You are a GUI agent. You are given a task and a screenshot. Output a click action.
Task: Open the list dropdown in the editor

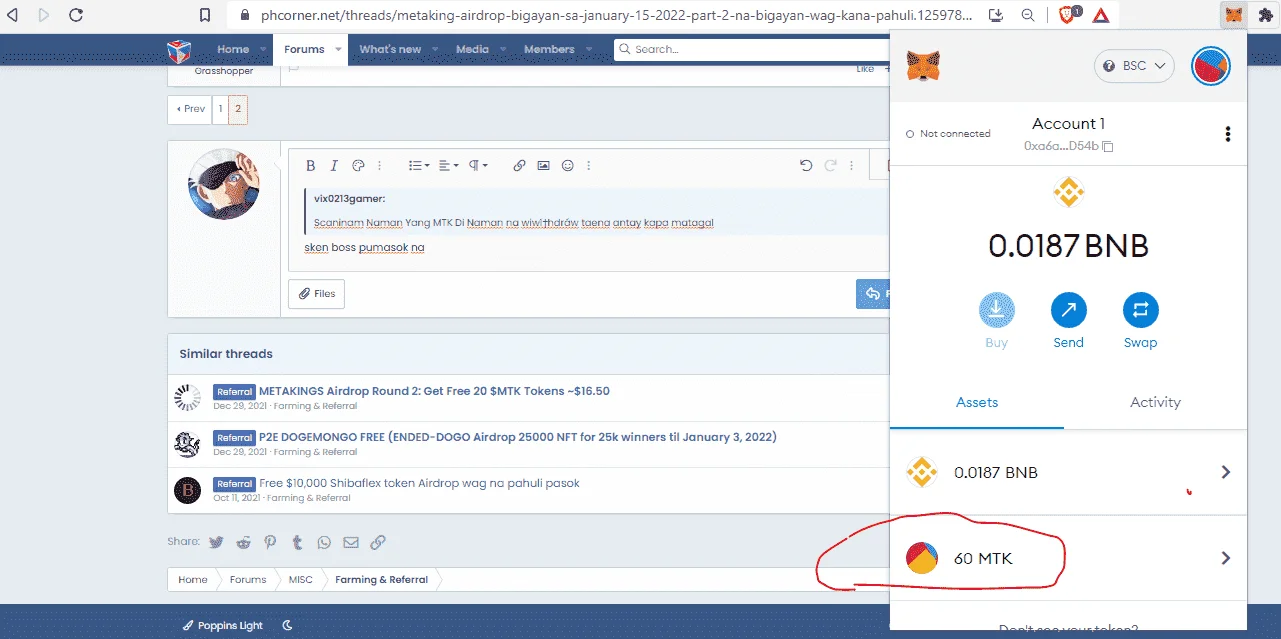[419, 165]
